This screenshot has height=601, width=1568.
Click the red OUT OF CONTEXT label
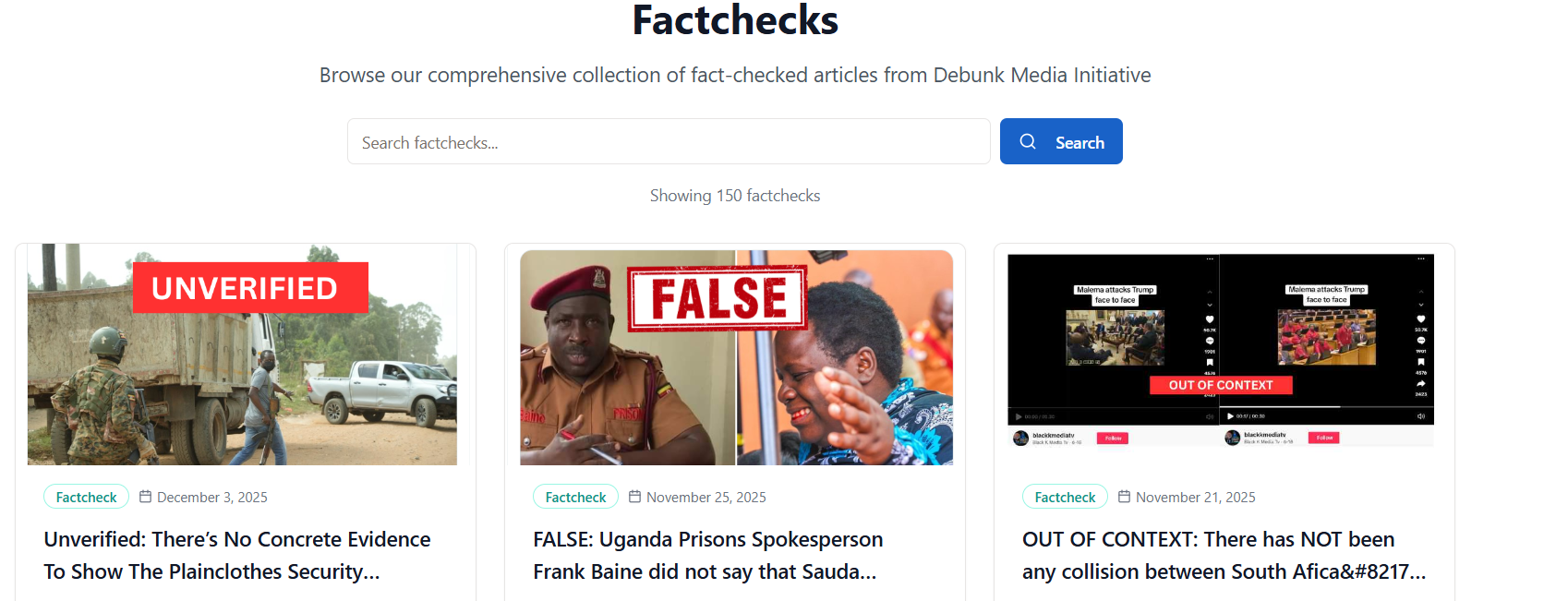(1220, 385)
